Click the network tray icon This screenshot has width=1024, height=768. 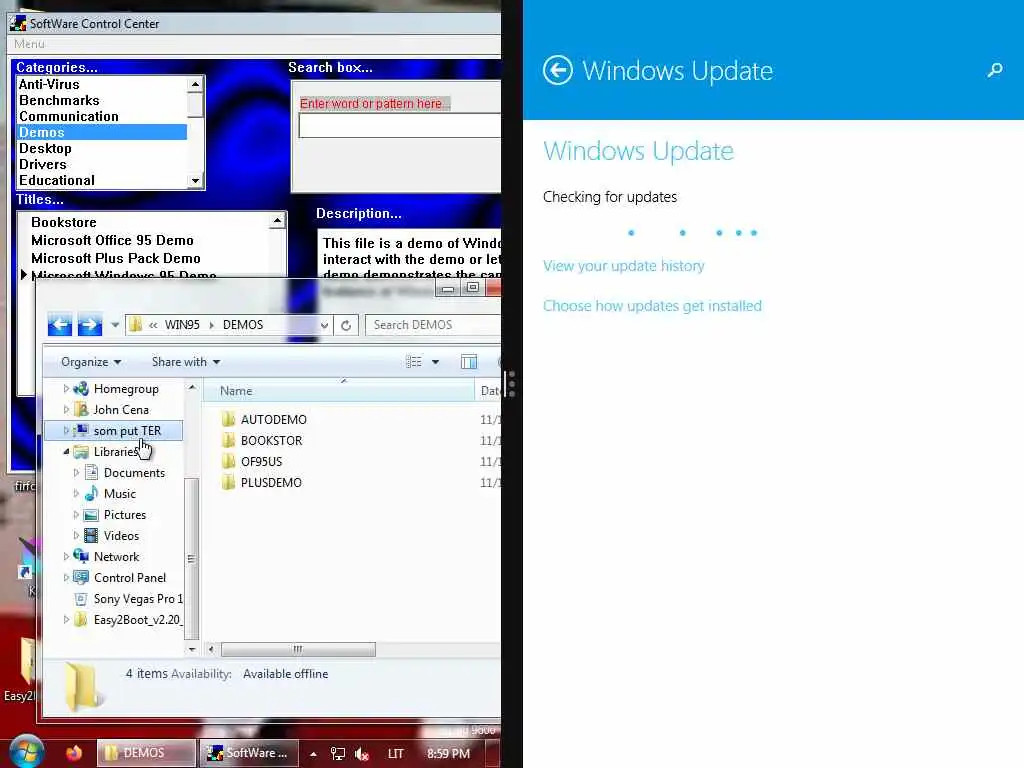point(338,754)
